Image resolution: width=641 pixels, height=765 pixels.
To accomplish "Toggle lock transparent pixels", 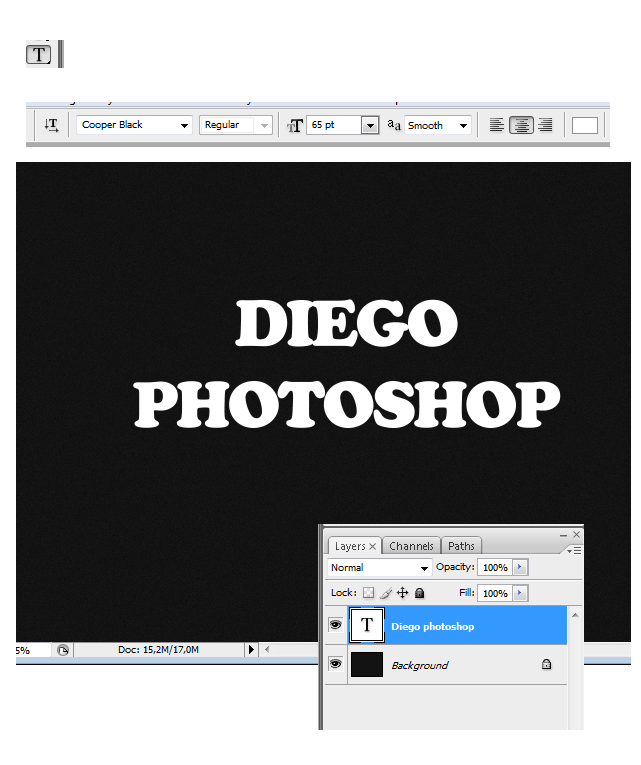I will (x=368, y=593).
